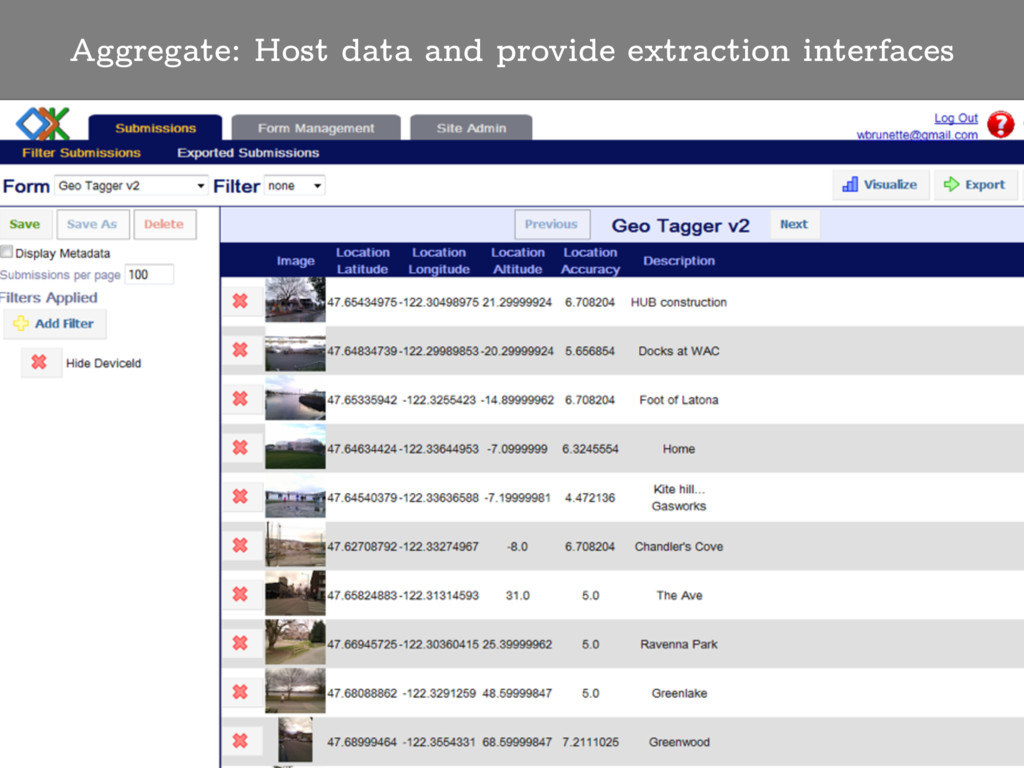1024x768 pixels.
Task: Click red X beside Greenwood submission
Action: tap(240, 741)
